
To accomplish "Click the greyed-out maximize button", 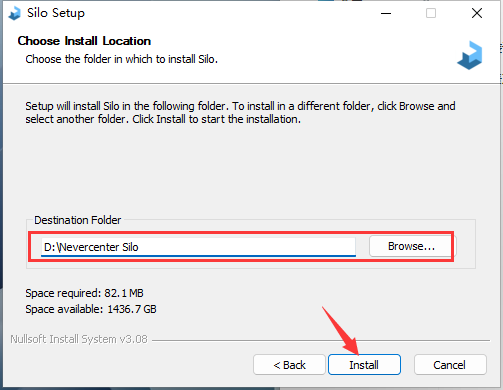I will 431,13.
